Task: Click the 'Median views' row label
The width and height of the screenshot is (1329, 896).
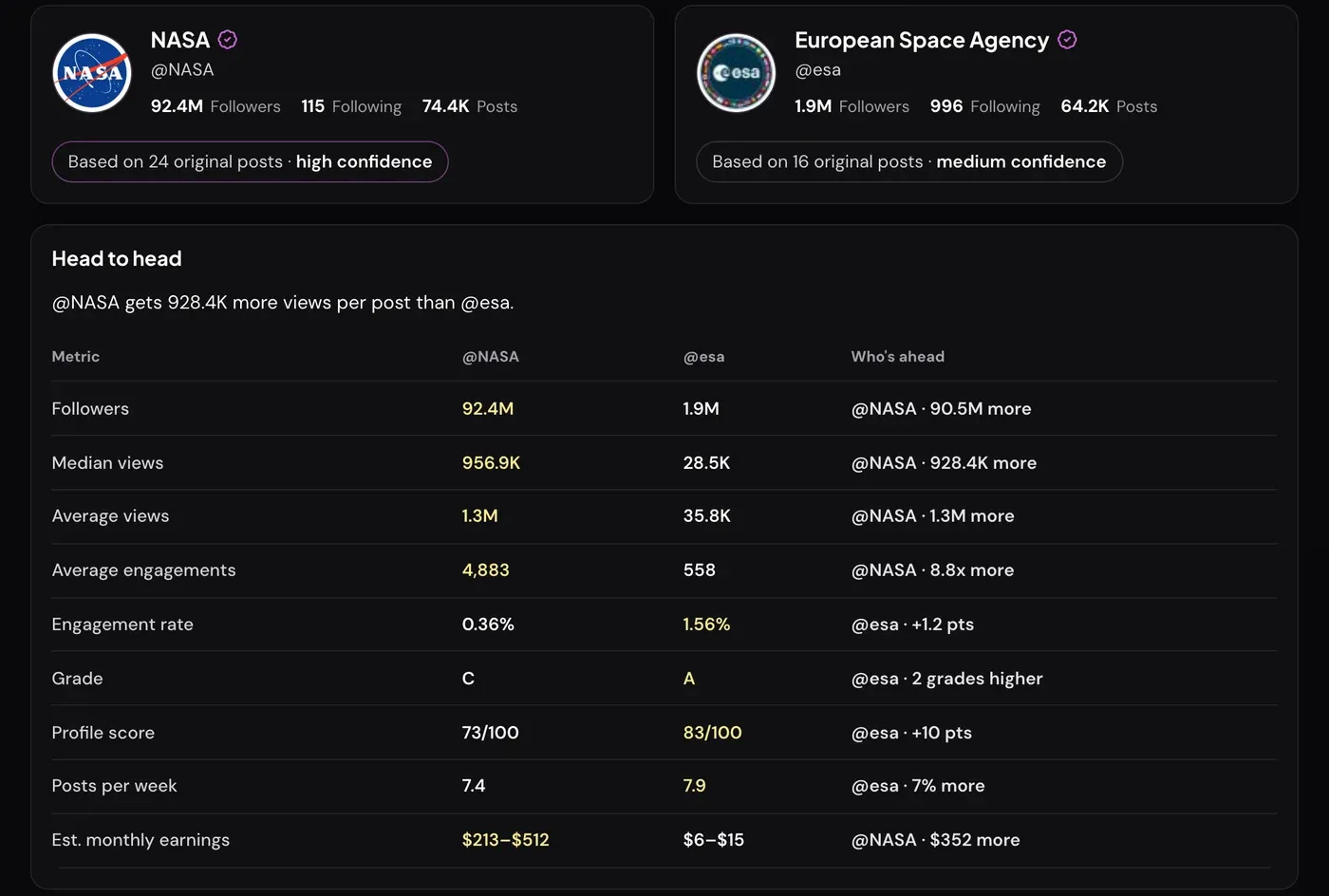Action: (107, 463)
